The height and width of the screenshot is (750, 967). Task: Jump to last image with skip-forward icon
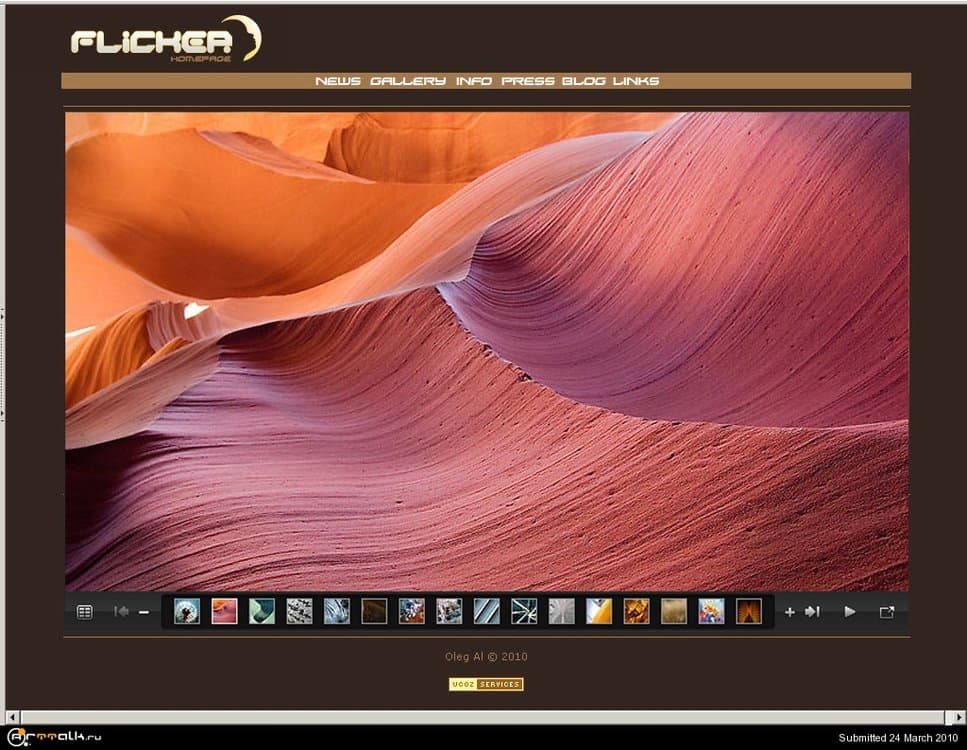(812, 612)
